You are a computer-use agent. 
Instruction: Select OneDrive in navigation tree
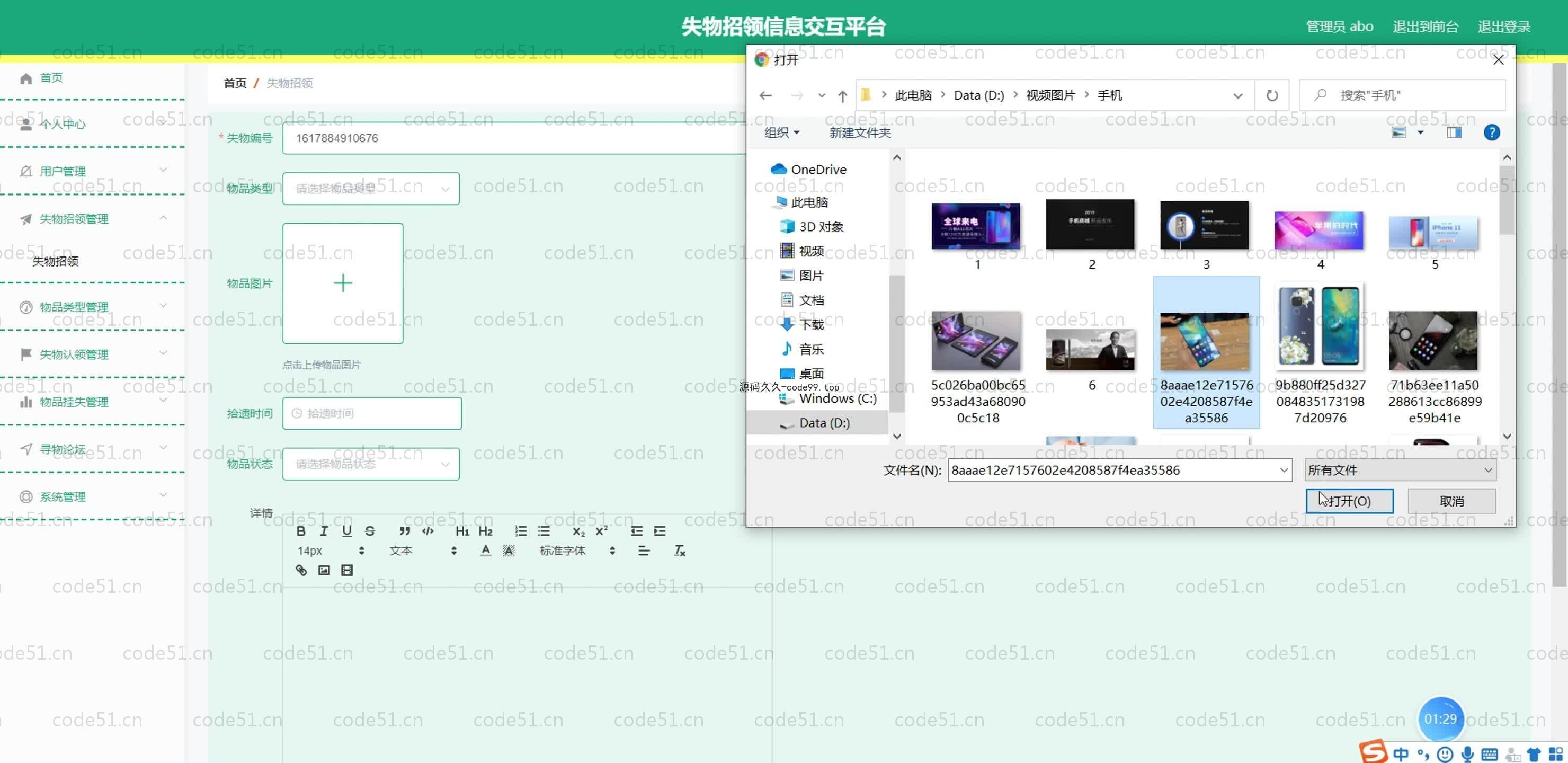coord(817,169)
